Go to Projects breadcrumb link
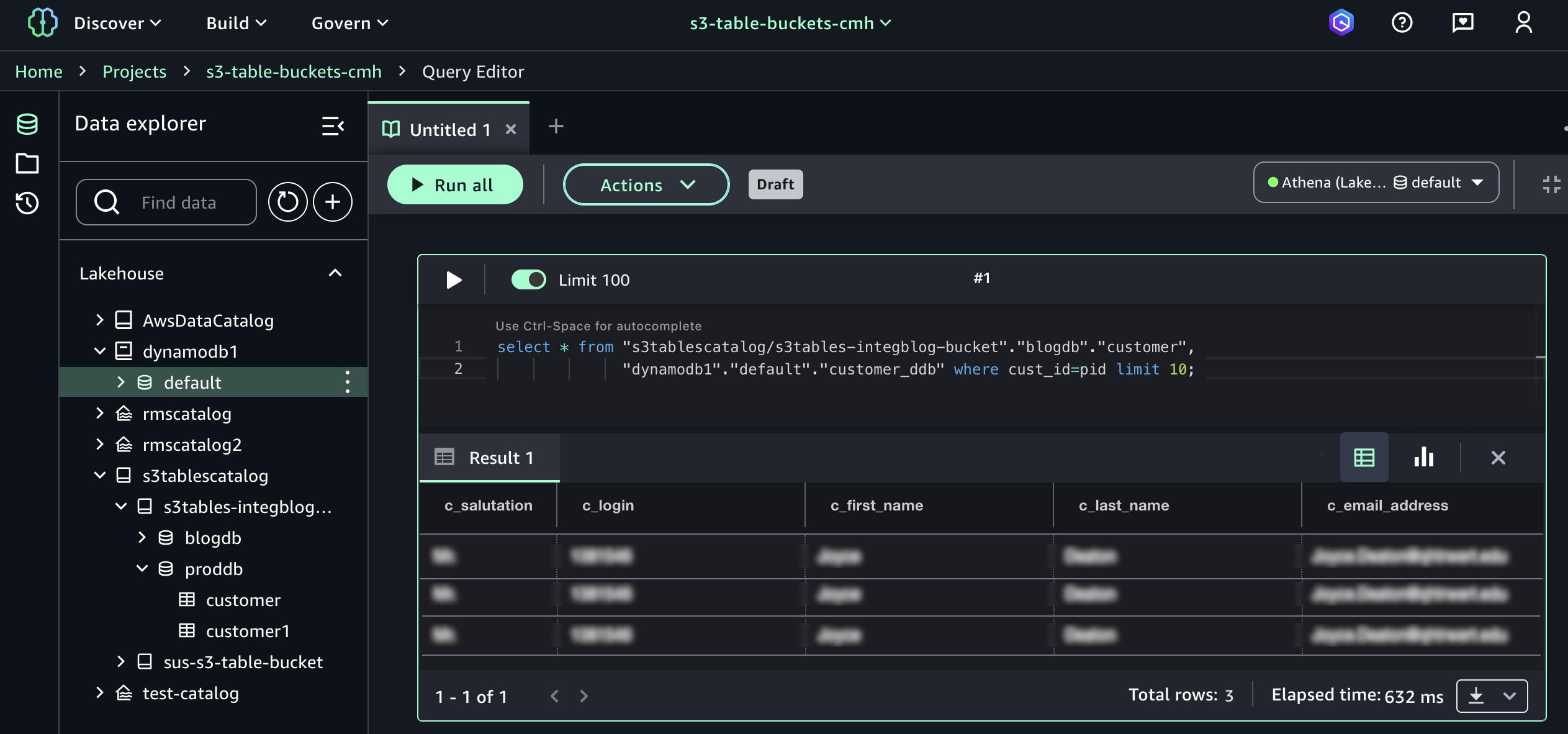Screen dimensions: 1568x734 (x=134, y=71)
